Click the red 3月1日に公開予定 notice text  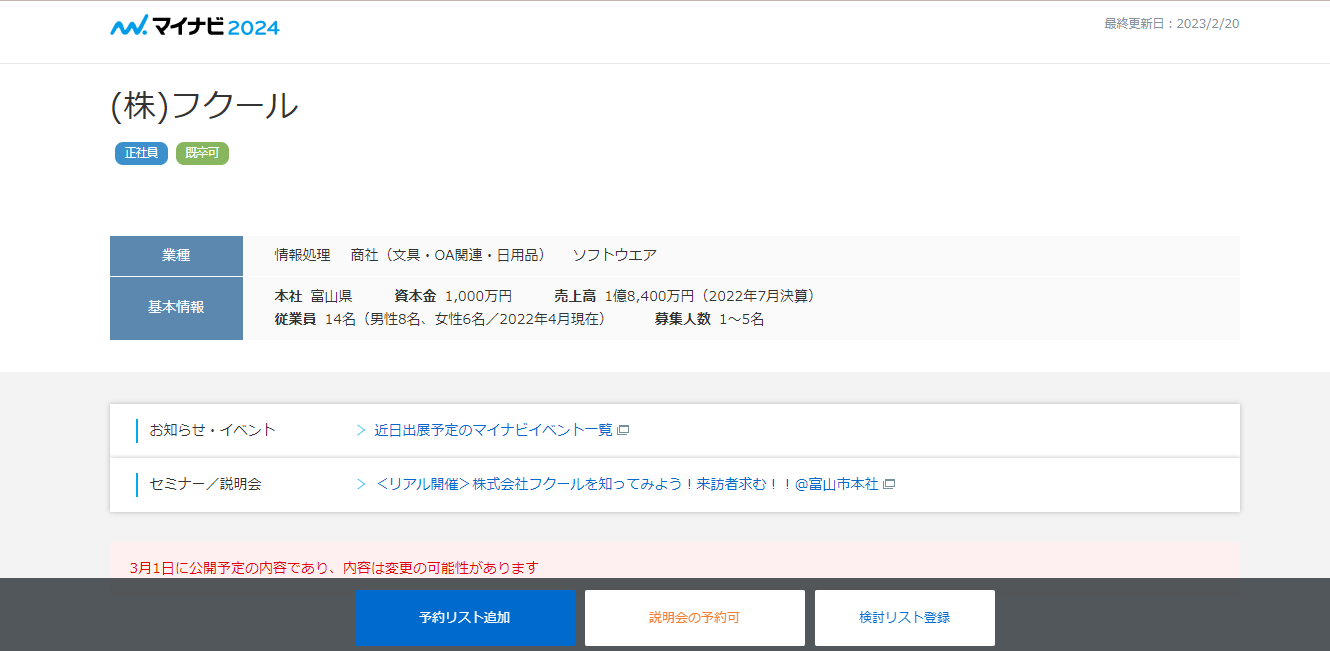point(334,568)
